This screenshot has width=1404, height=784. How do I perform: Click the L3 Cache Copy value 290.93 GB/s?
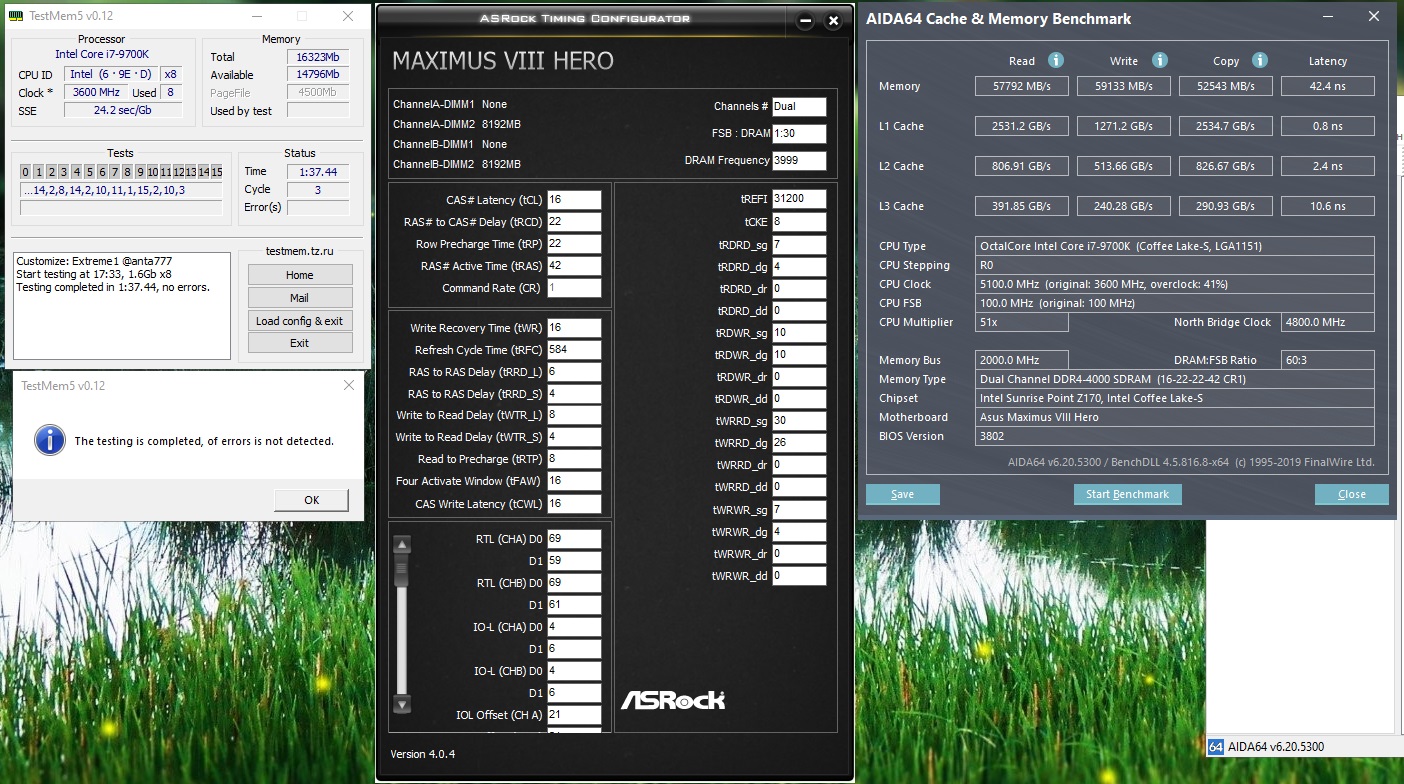tap(1226, 206)
